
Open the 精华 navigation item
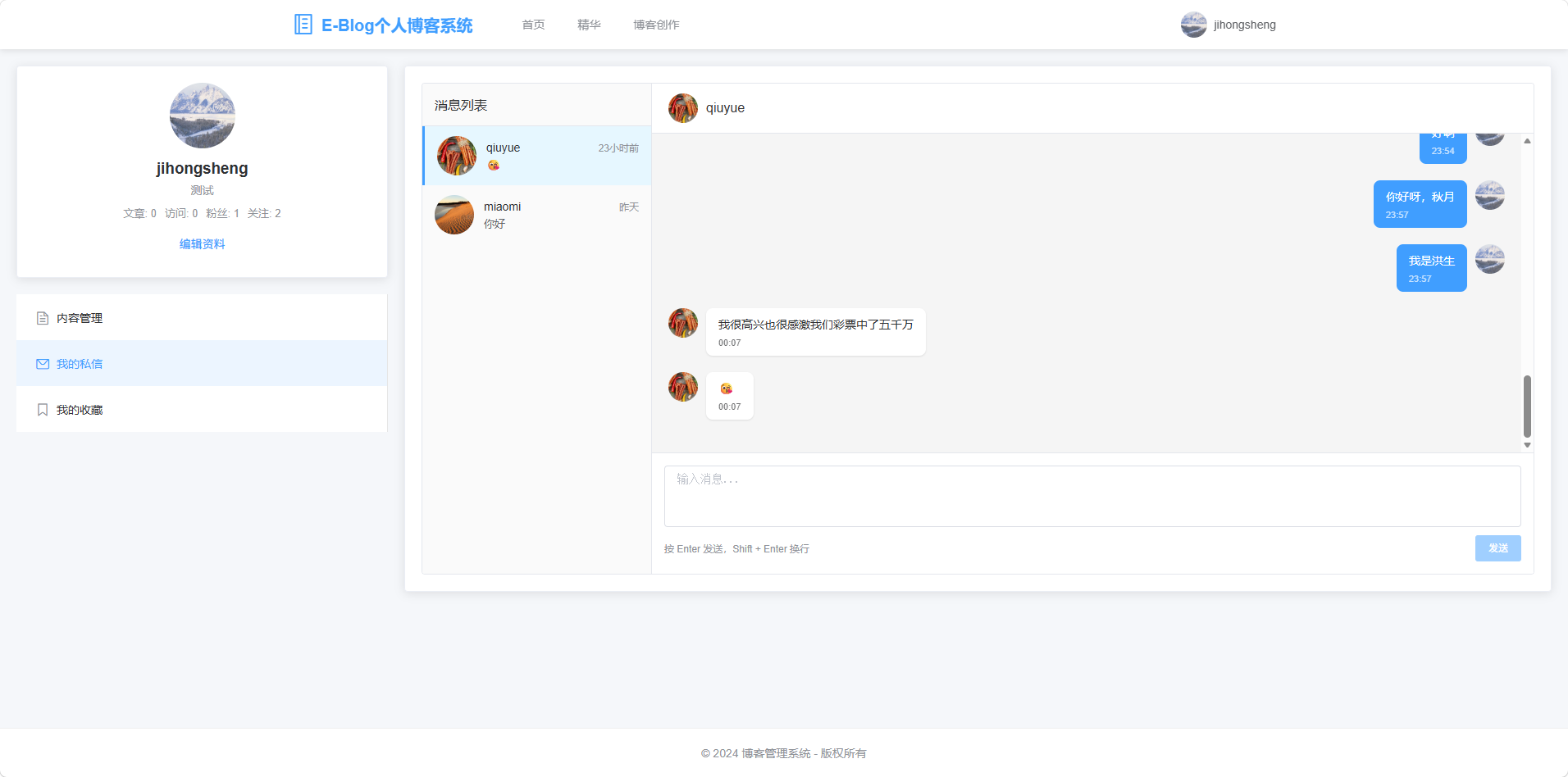(x=589, y=25)
